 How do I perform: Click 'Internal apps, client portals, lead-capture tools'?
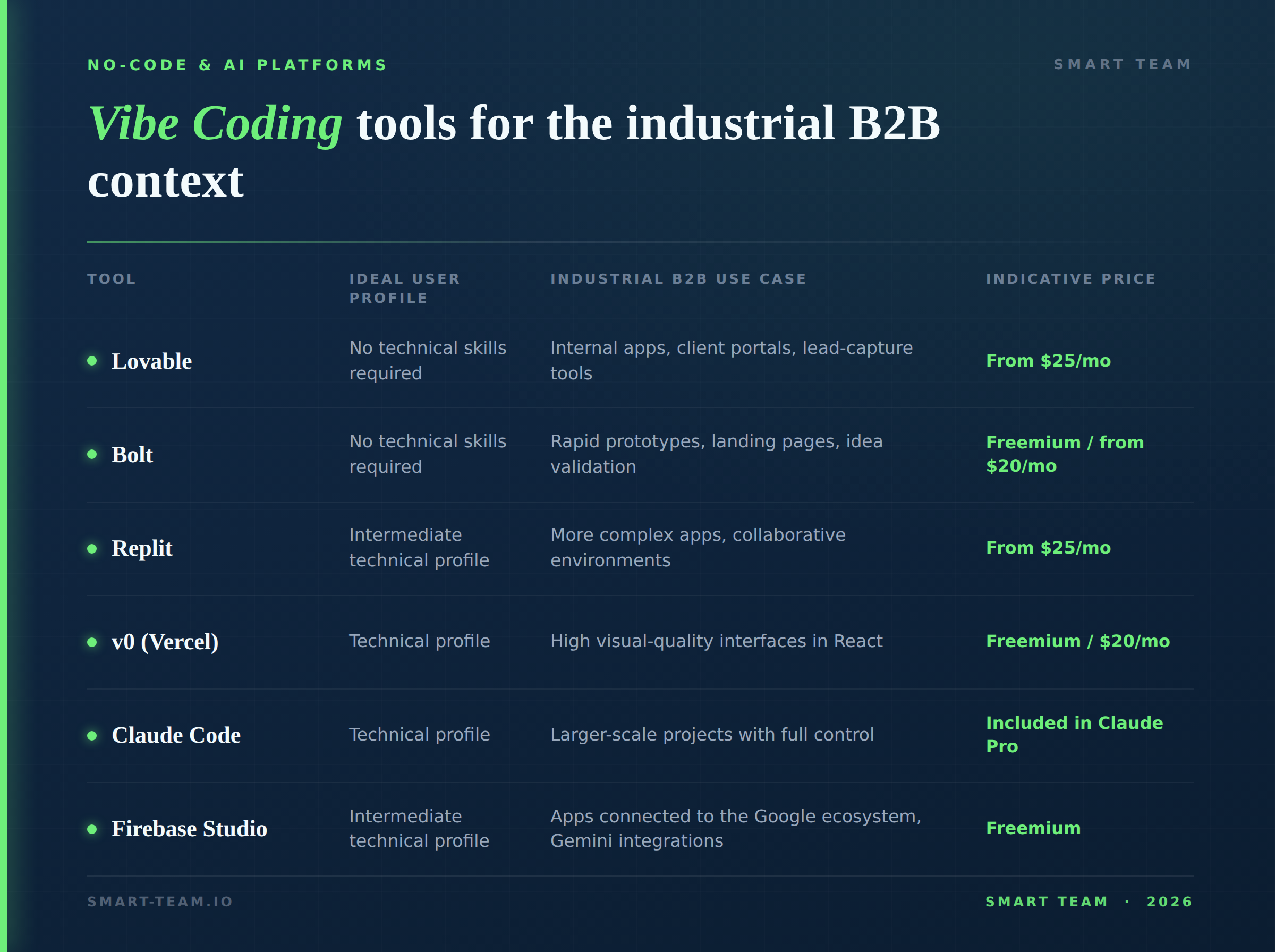pyautogui.click(x=731, y=360)
